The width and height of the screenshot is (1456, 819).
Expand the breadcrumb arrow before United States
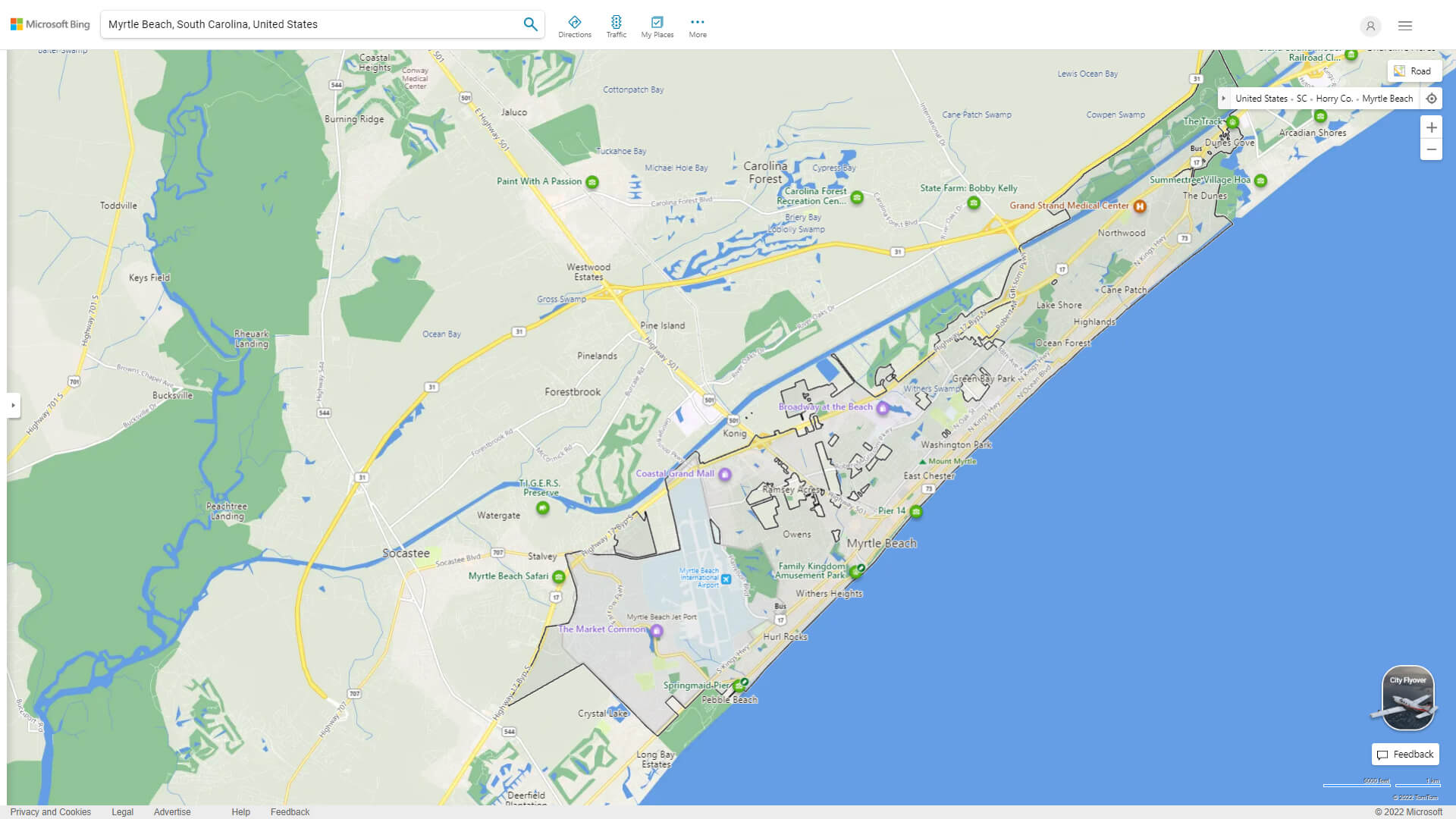point(1225,98)
